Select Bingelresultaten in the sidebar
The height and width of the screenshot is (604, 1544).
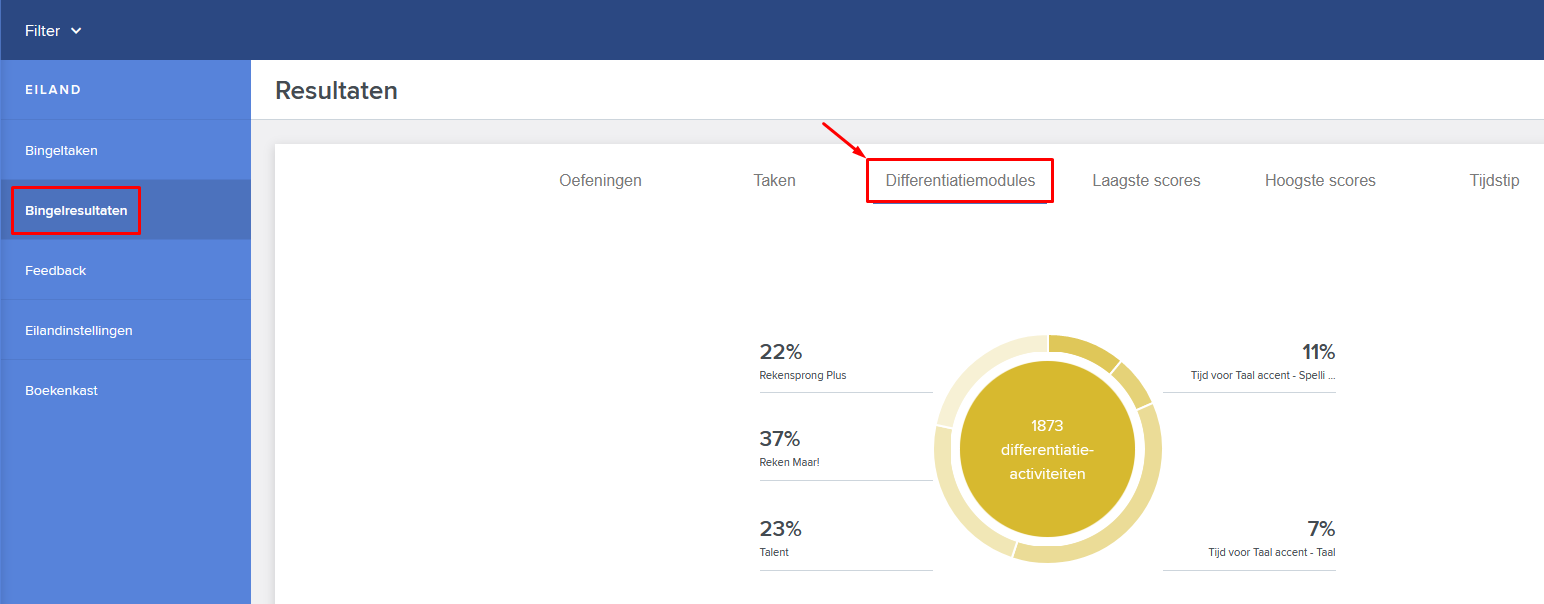point(125,210)
